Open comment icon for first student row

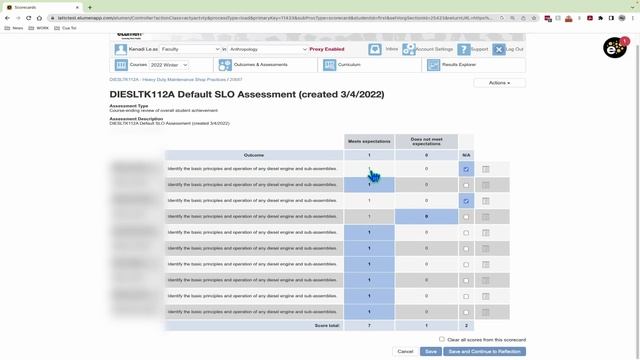click(485, 169)
